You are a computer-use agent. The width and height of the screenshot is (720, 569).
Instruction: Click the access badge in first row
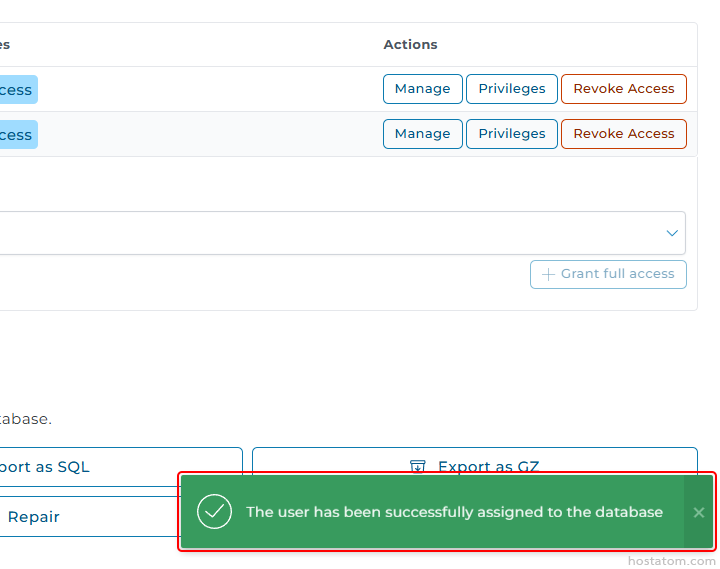tap(19, 90)
